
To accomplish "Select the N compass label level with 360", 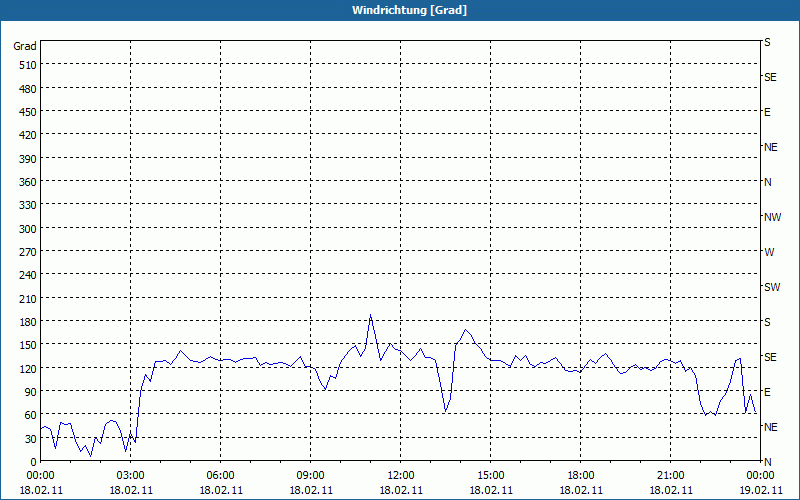I will [x=767, y=182].
